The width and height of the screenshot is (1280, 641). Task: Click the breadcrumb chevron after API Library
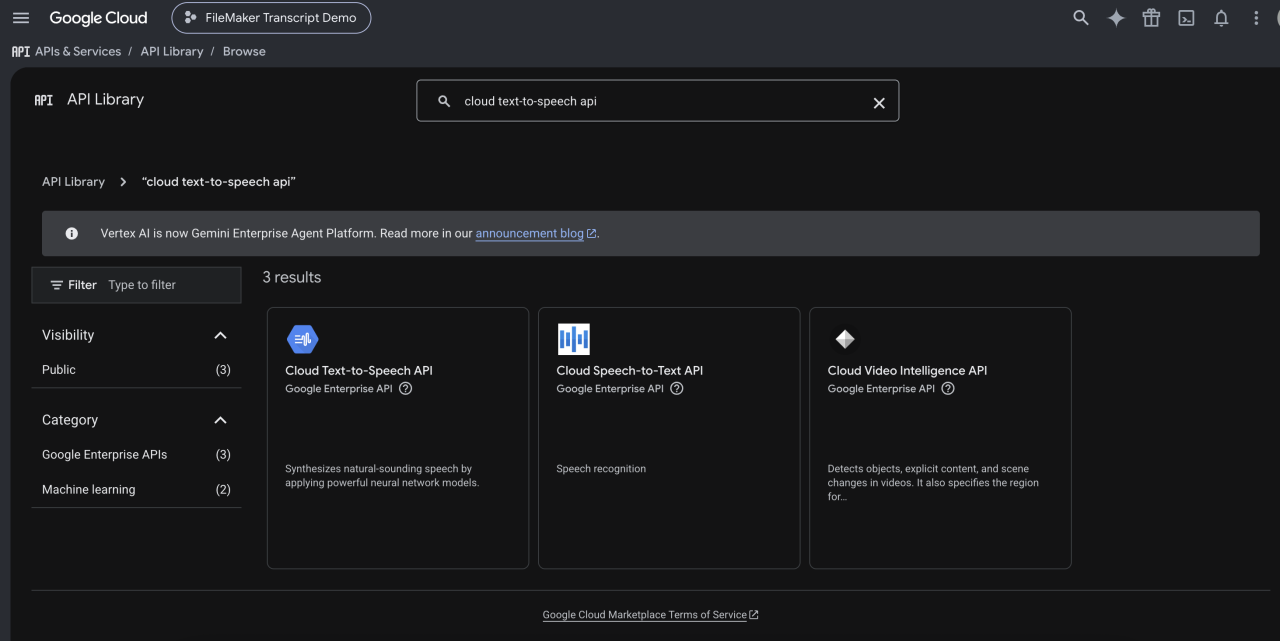(x=123, y=181)
